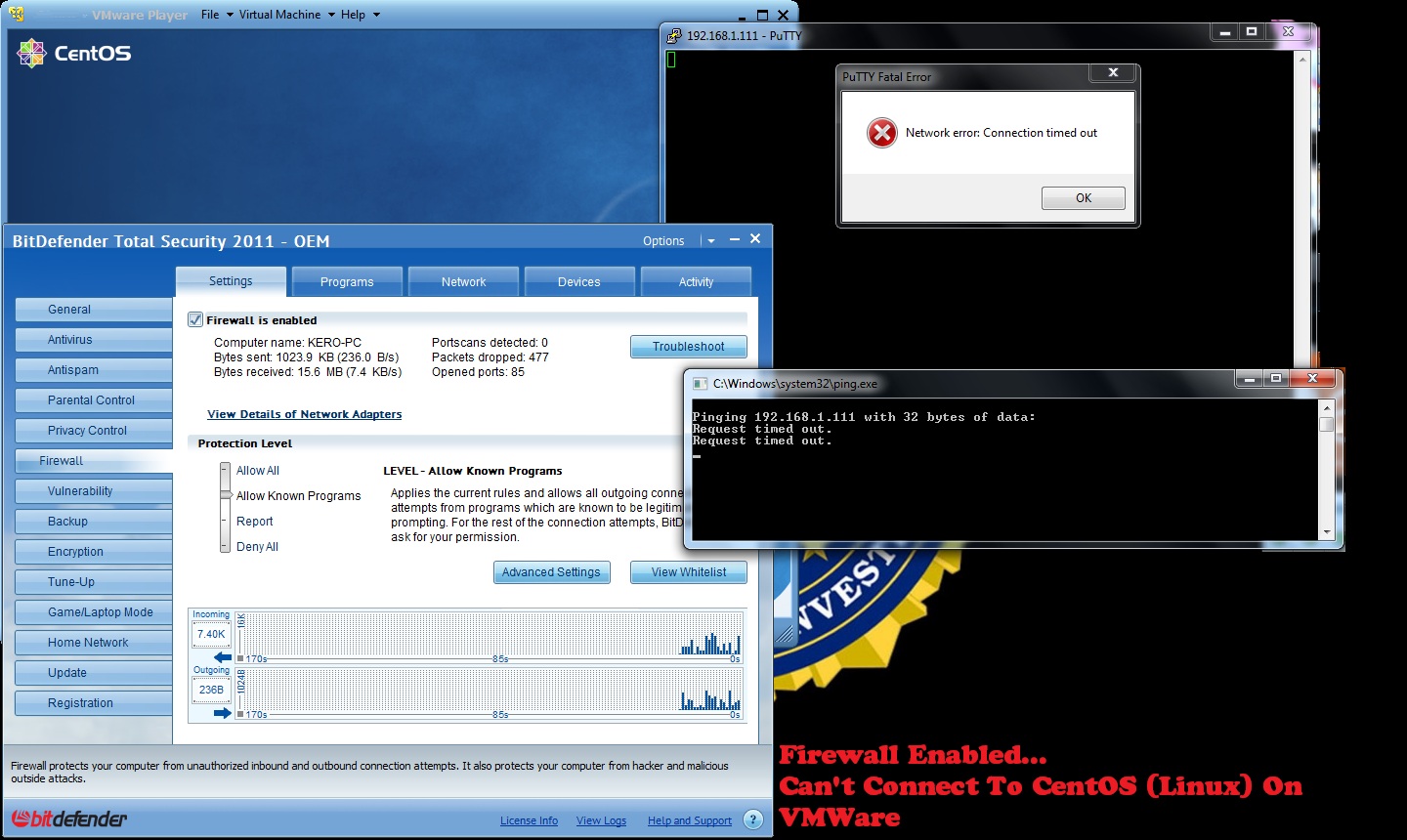The image size is (1407, 840).
Task: Click the VMware Player logo icon
Action: pyautogui.click(x=17, y=14)
